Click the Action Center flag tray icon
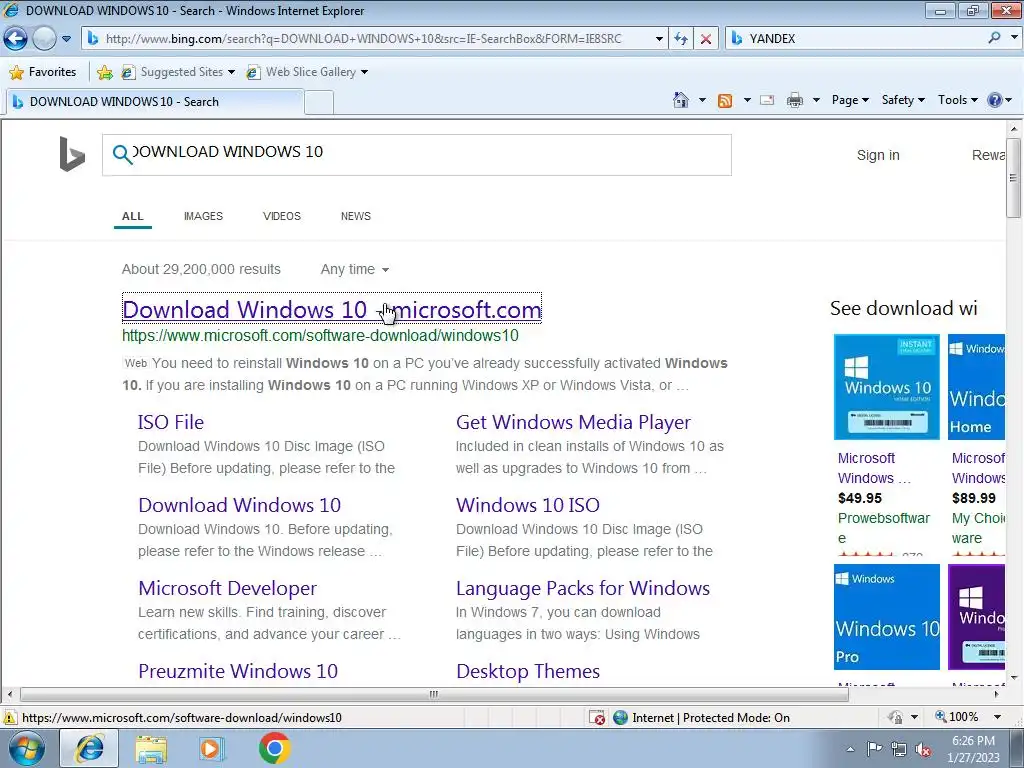 (x=874, y=748)
